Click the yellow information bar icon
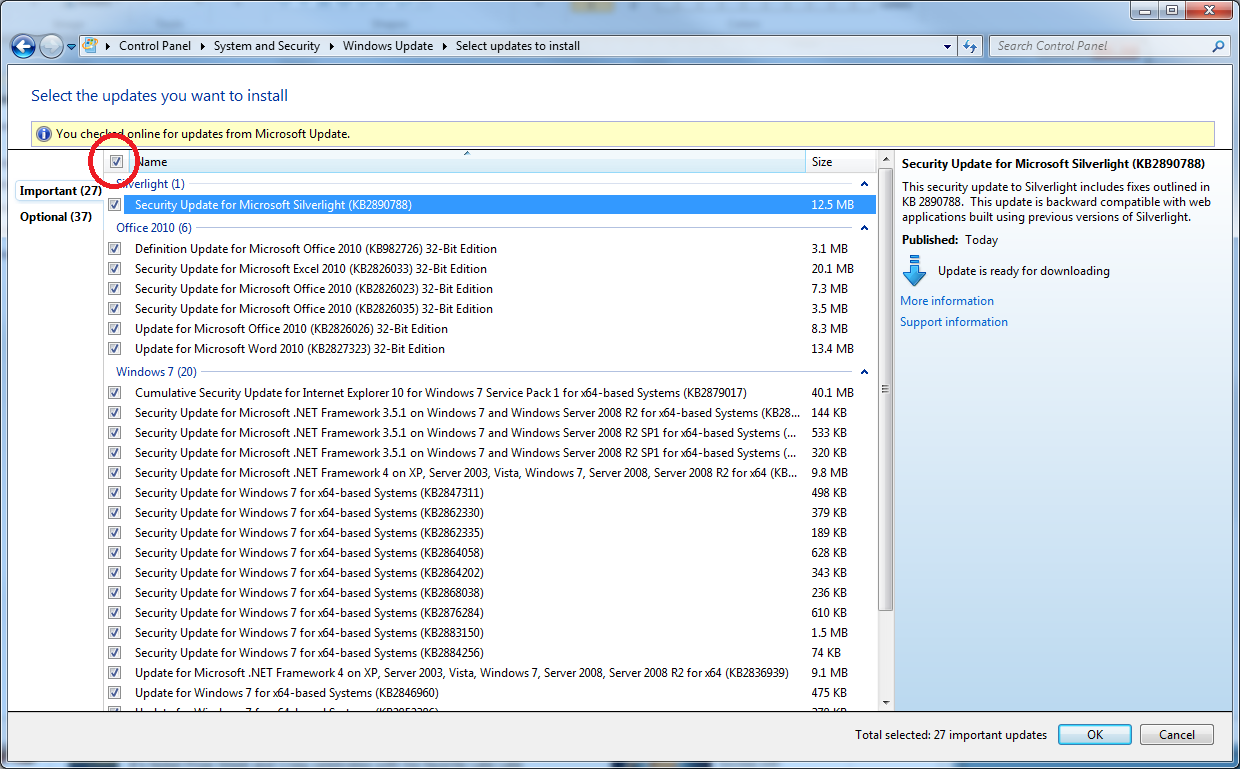This screenshot has height=769, width=1240. (x=44, y=134)
